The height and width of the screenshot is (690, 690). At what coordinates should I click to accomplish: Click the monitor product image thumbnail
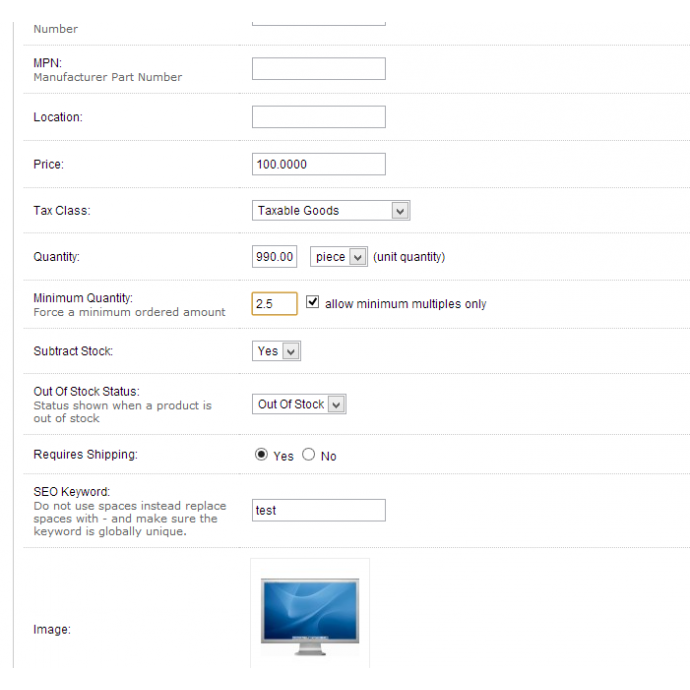pos(310,617)
